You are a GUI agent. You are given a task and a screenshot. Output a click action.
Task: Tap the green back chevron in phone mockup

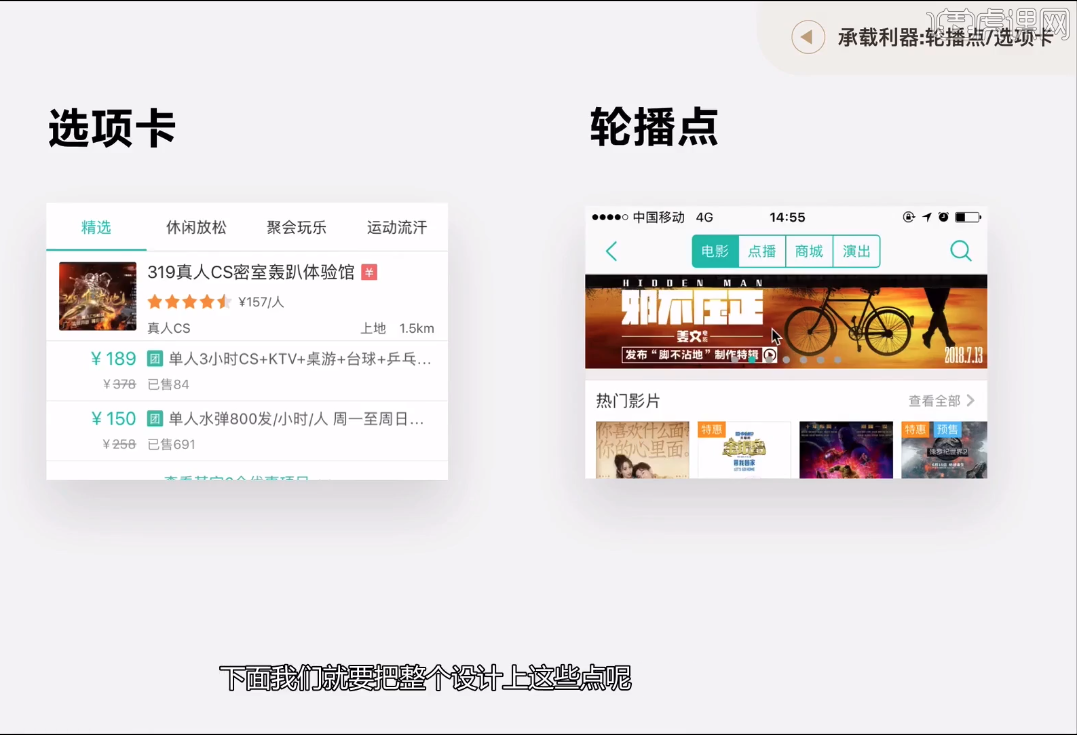pos(611,251)
